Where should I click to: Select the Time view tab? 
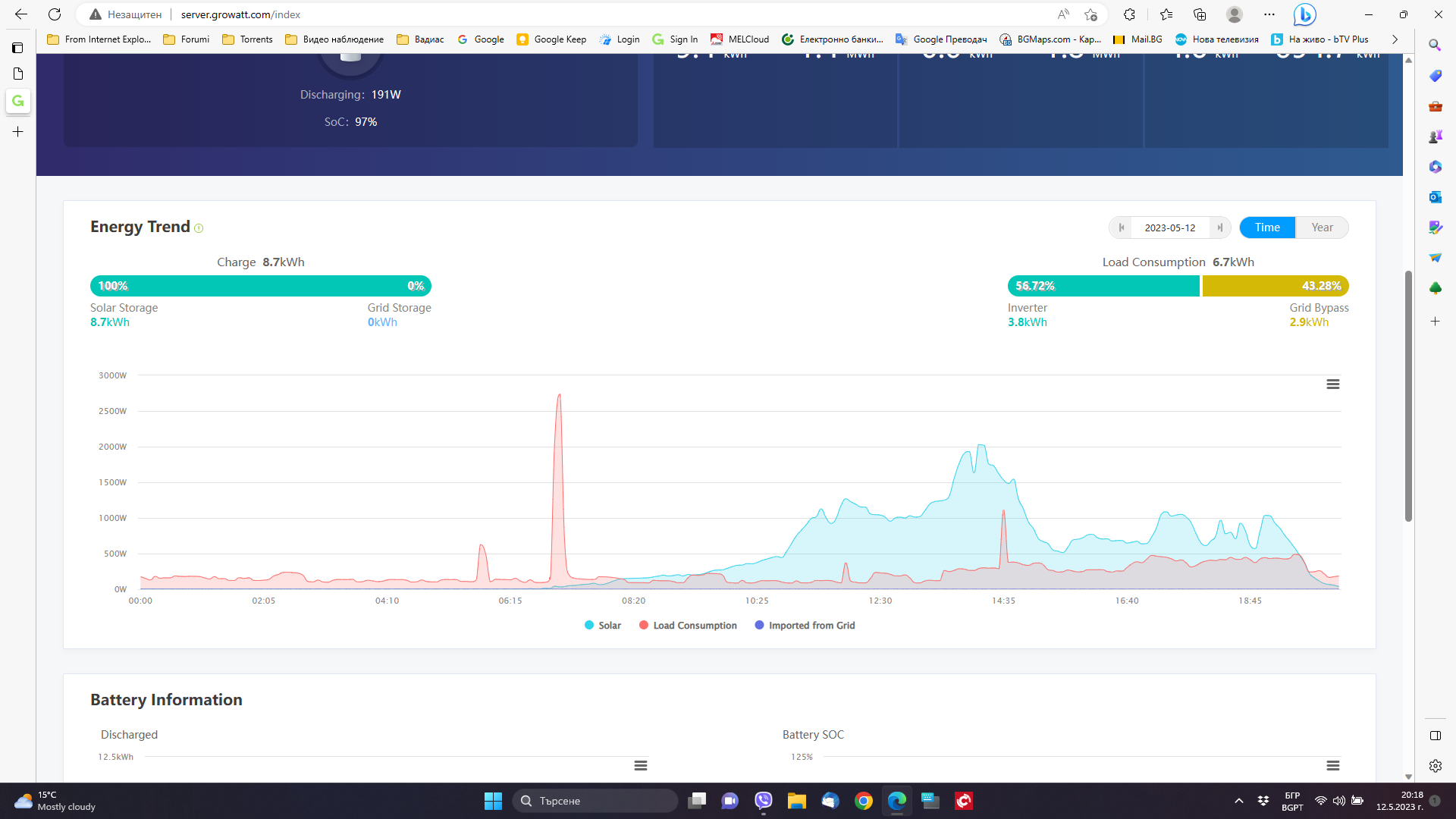click(1266, 227)
